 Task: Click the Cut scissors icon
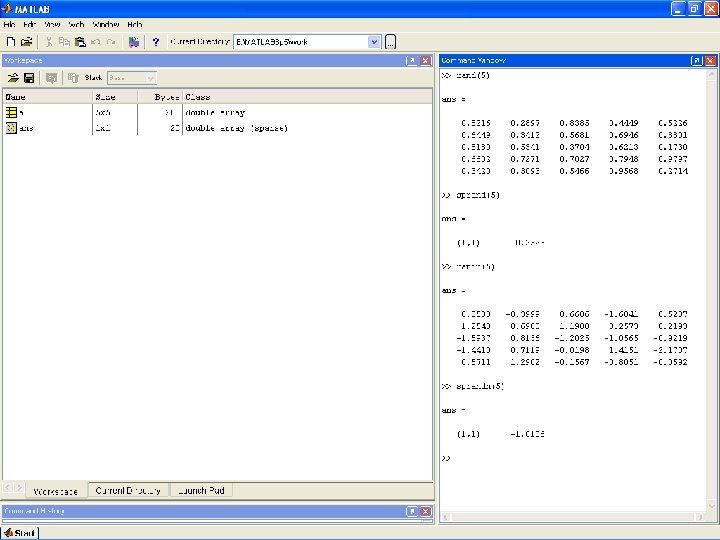[49, 42]
